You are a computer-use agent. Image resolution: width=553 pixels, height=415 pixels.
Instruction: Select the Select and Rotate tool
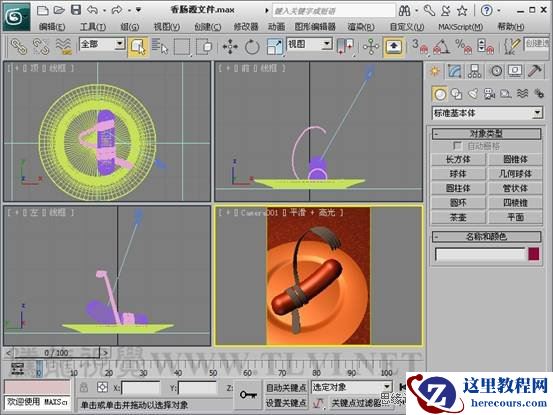[x=252, y=47]
